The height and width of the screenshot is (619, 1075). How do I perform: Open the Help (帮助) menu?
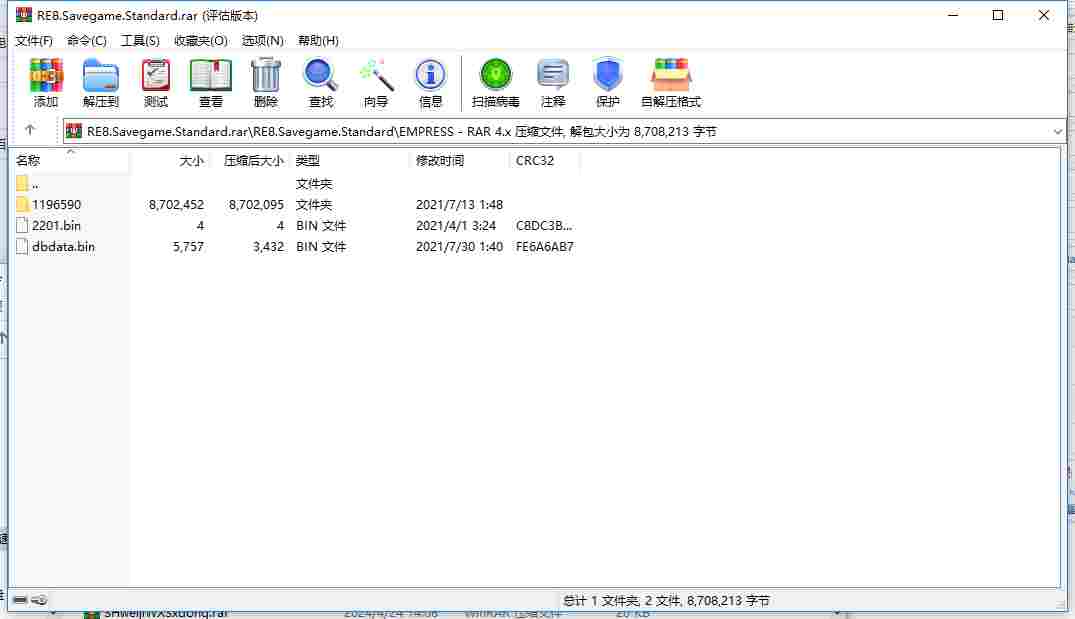point(318,40)
